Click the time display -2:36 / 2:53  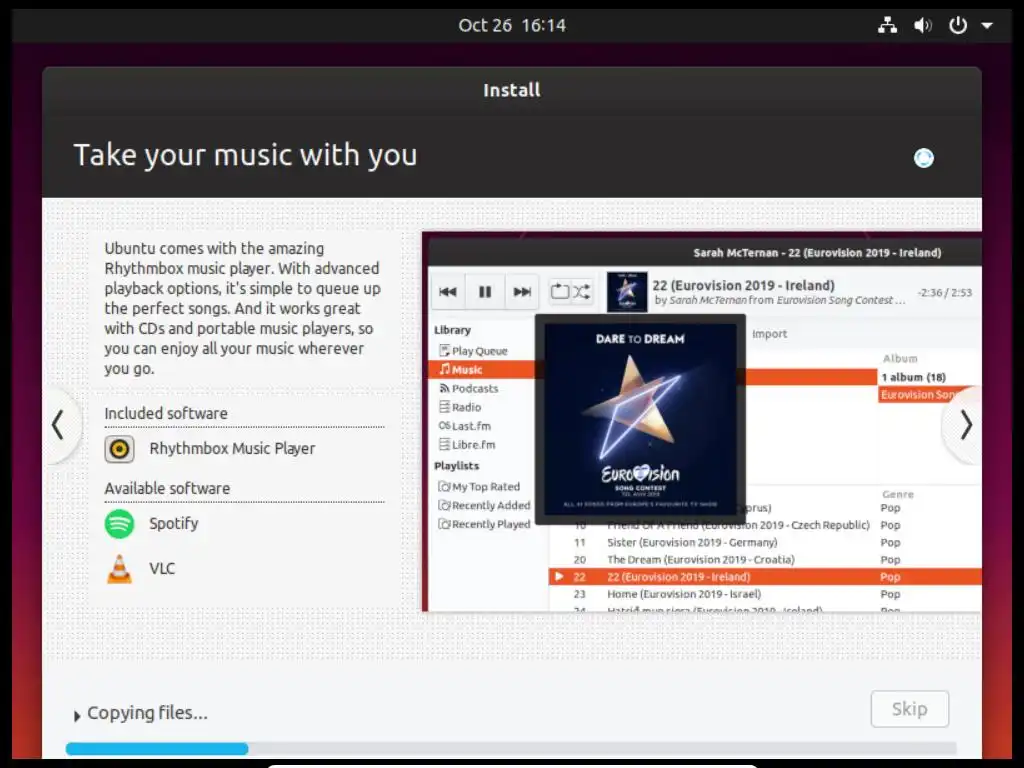point(944,293)
